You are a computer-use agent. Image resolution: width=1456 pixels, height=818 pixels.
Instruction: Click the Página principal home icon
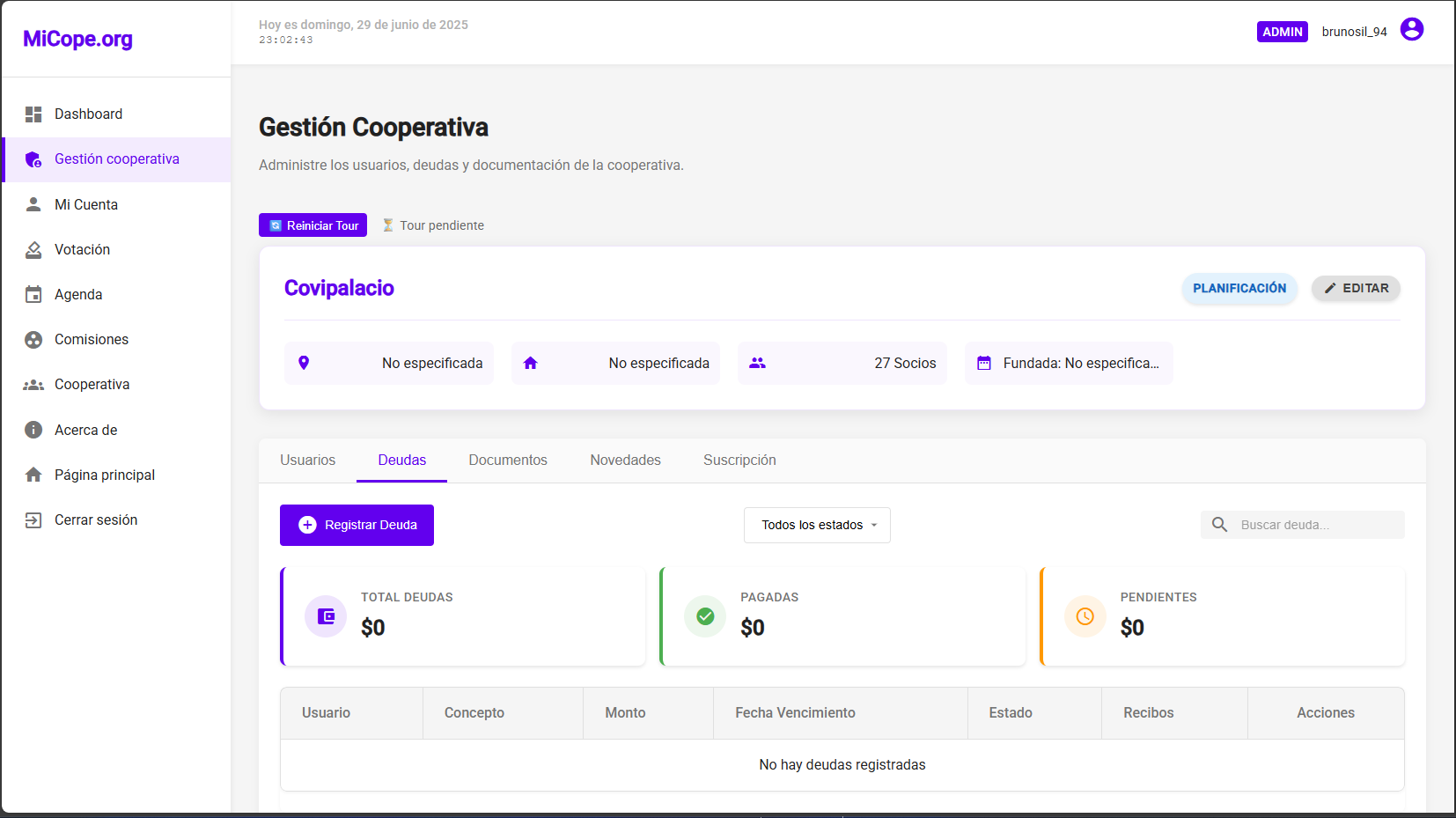tap(33, 475)
